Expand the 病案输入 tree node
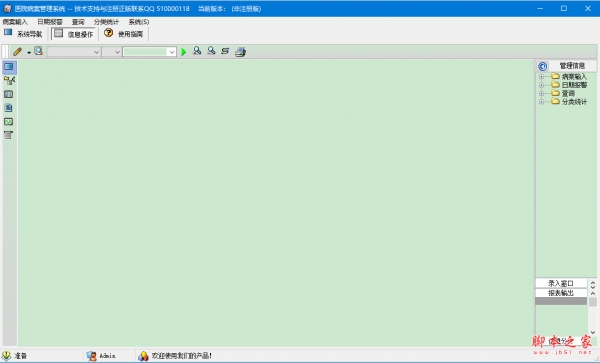Image resolution: width=600 pixels, height=363 pixels. [x=541, y=77]
